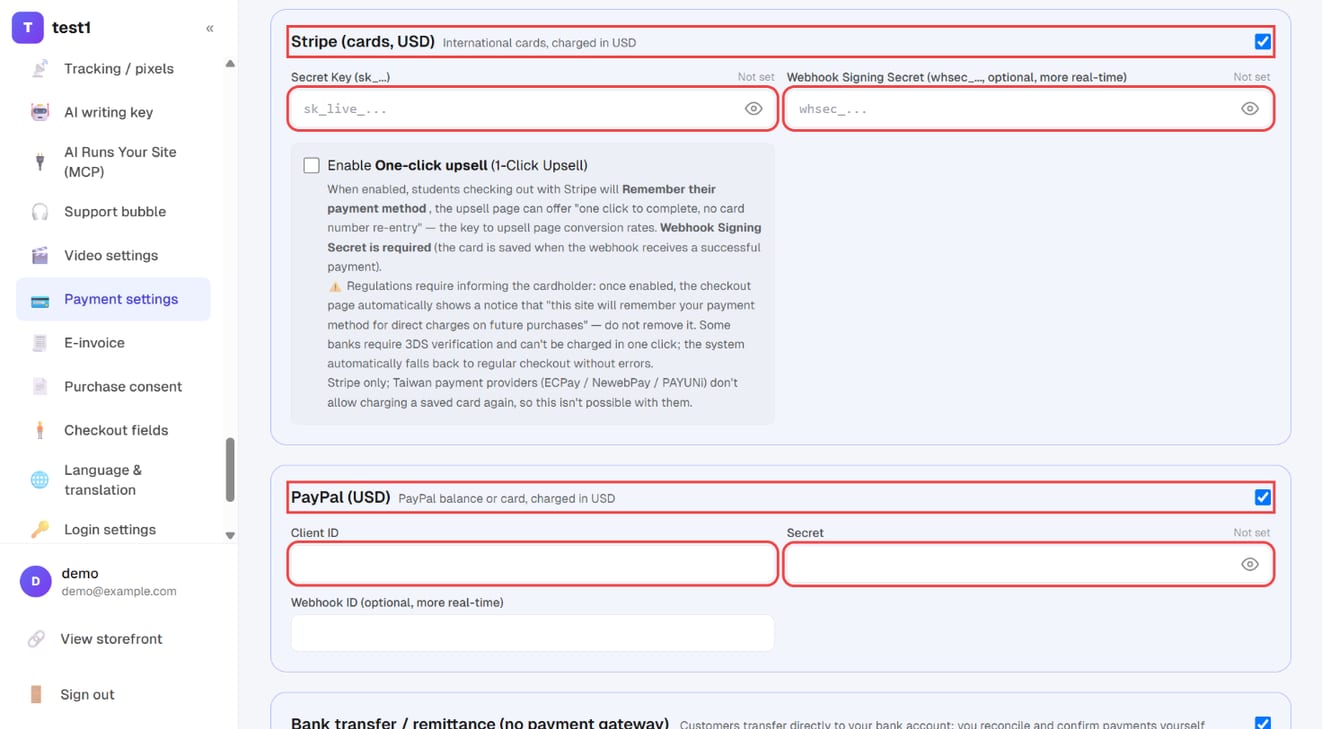Click the Video settings clapperboard icon
The image size is (1322, 729).
click(x=40, y=255)
